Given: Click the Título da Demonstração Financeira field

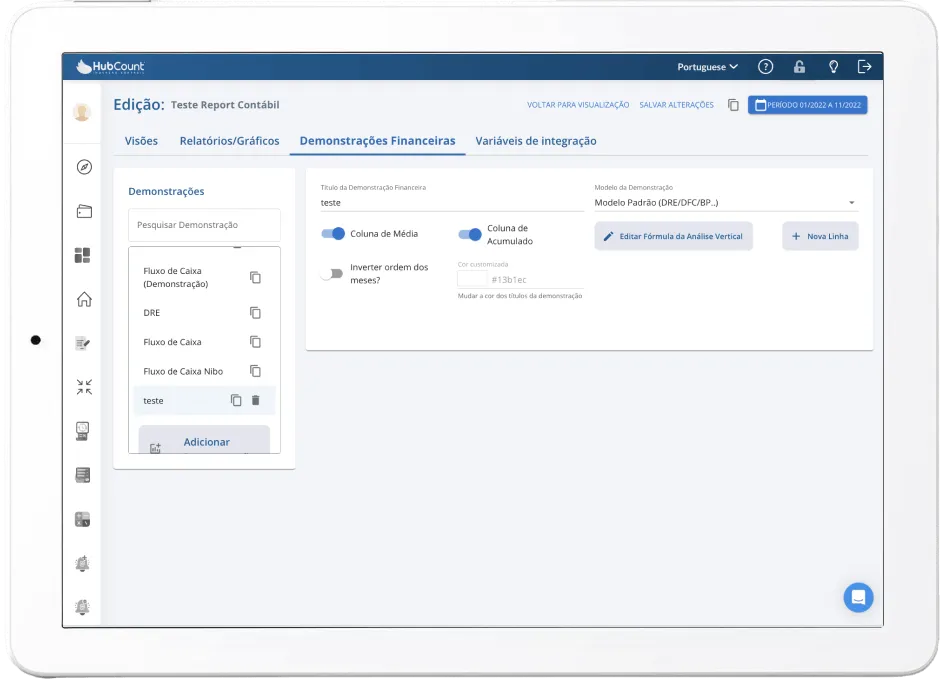Looking at the screenshot, I should click(x=452, y=203).
